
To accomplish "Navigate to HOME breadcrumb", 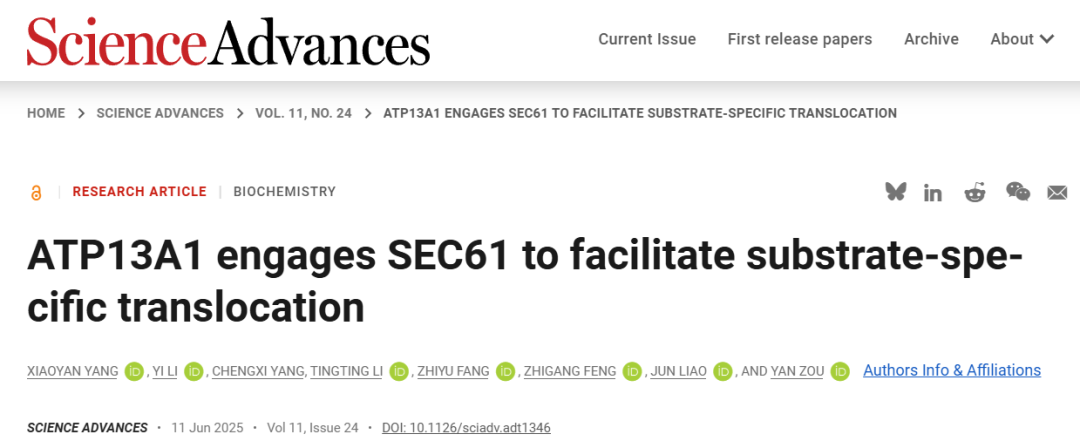I will tap(46, 113).
